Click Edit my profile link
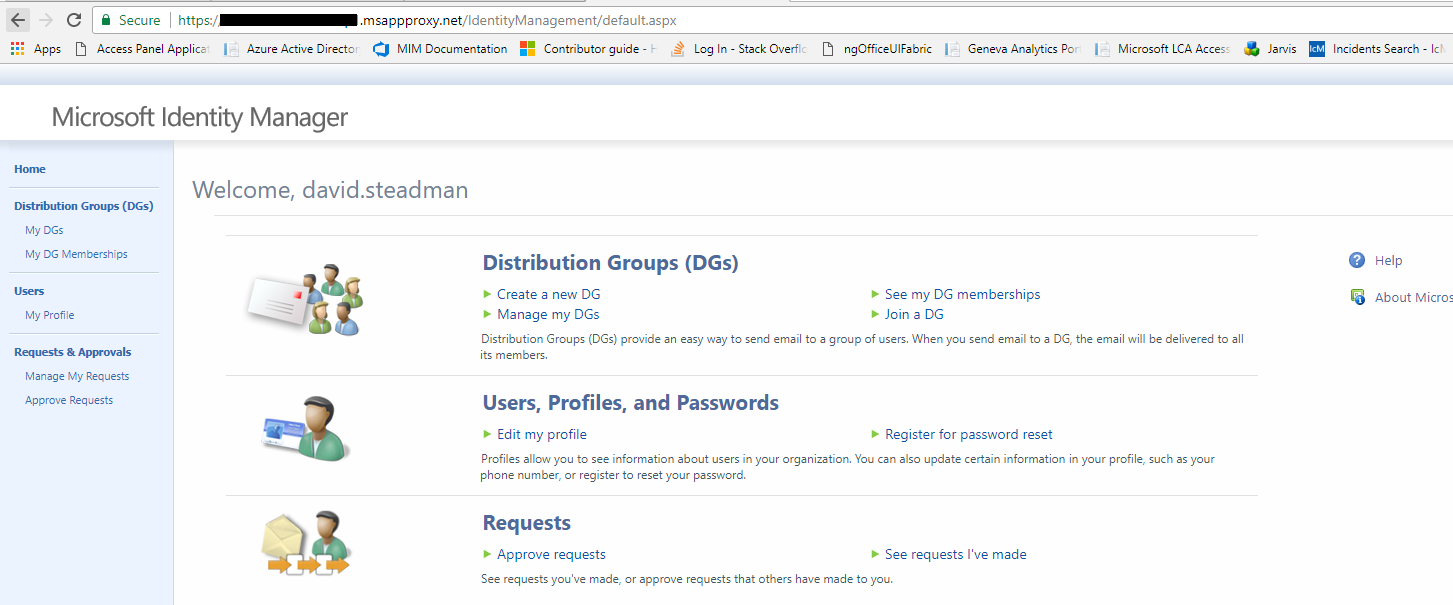Screen dimensions: 1453x605 tap(542, 434)
